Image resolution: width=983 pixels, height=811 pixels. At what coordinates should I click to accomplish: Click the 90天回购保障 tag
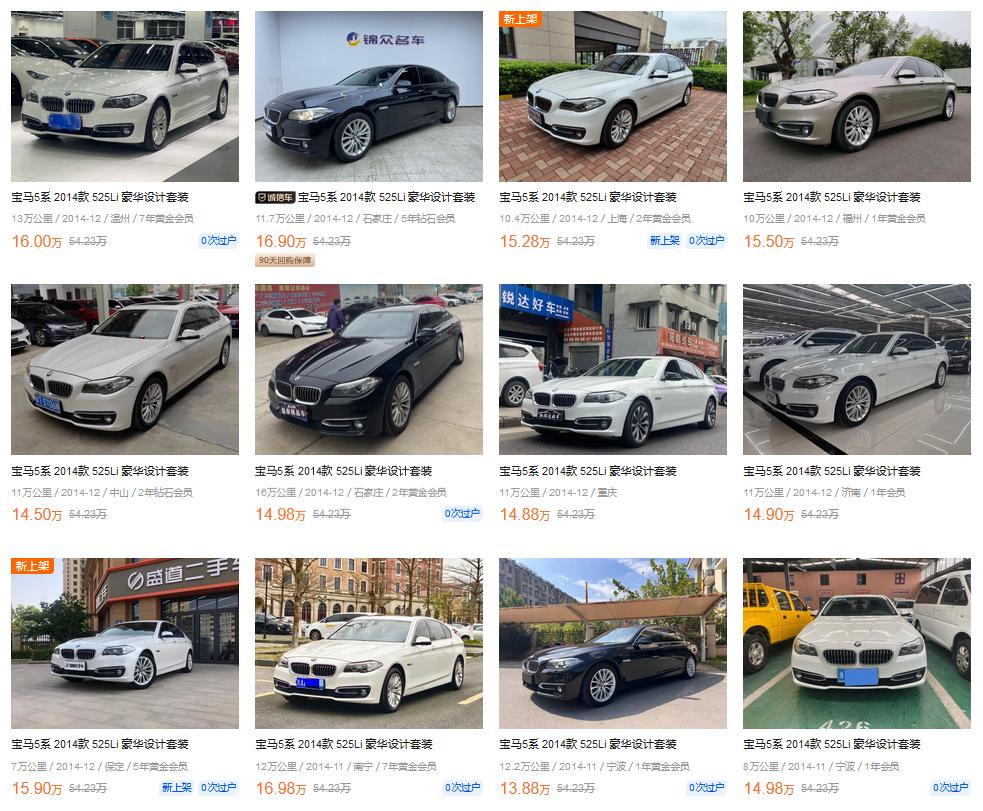(x=285, y=260)
